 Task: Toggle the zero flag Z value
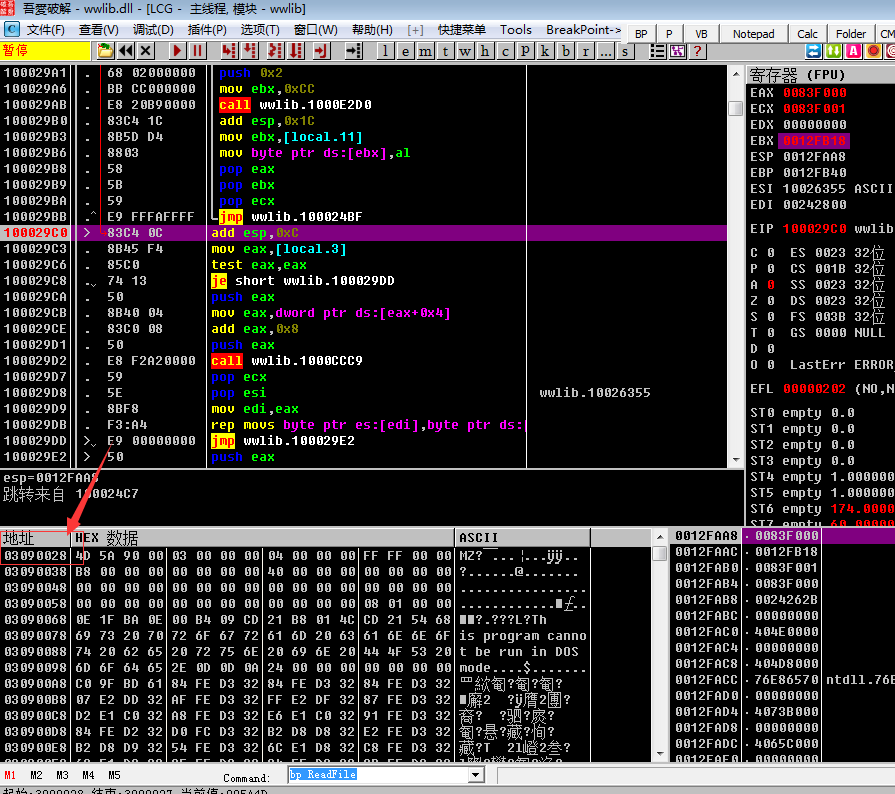click(771, 301)
